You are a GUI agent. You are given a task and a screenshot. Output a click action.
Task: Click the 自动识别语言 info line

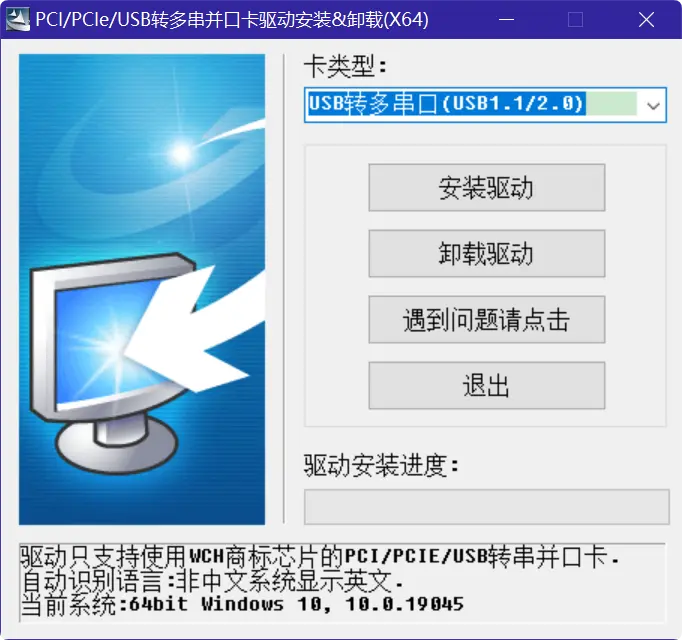[x=211, y=581]
